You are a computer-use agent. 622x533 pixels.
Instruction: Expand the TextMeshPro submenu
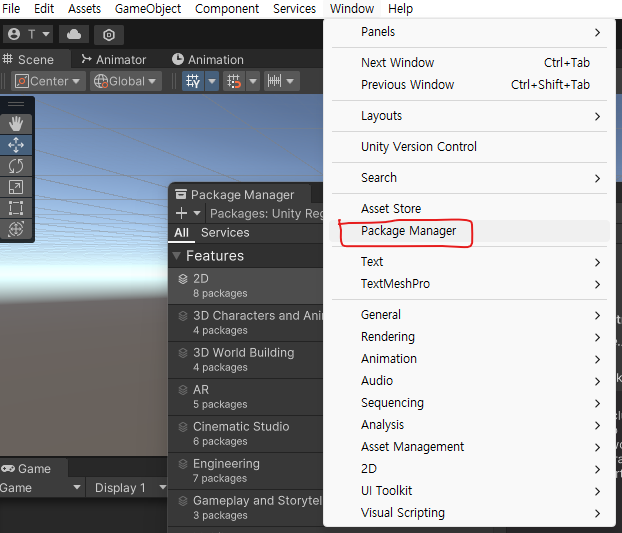pyautogui.click(x=469, y=284)
